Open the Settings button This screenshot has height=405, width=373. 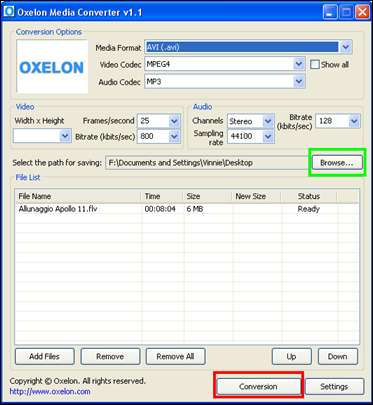[334, 386]
